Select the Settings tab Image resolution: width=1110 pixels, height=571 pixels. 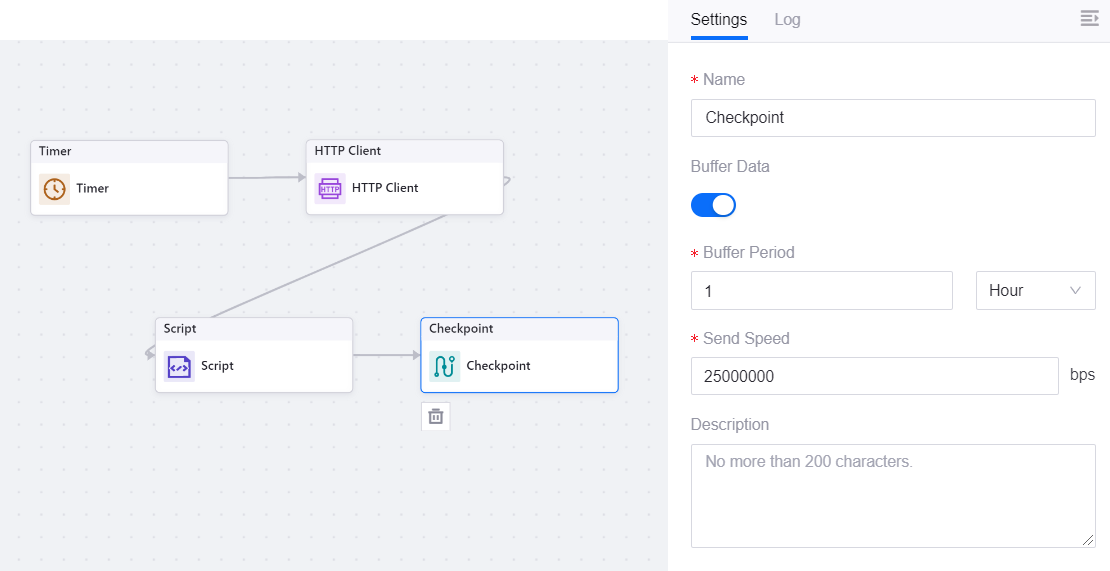pos(718,20)
